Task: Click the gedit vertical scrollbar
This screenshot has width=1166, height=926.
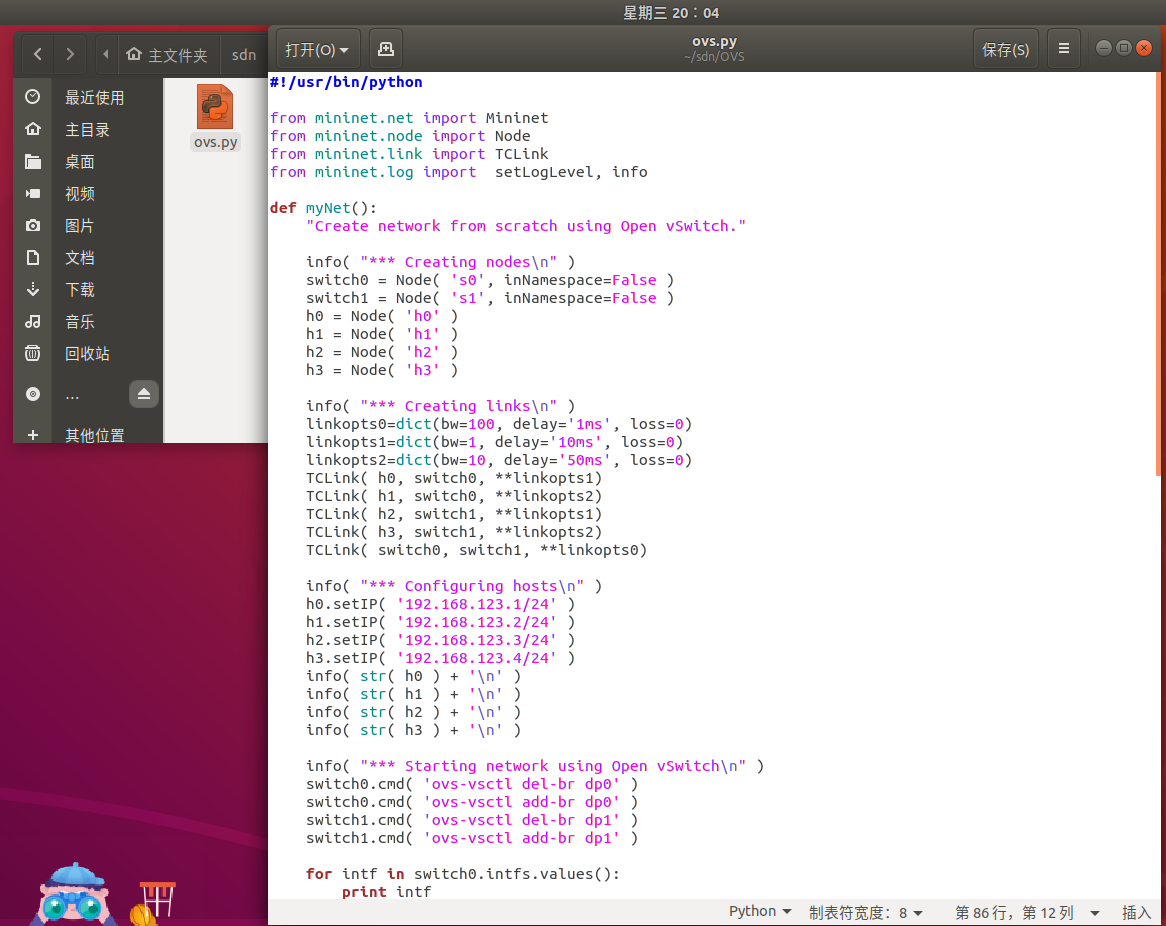Action: 1159,274
